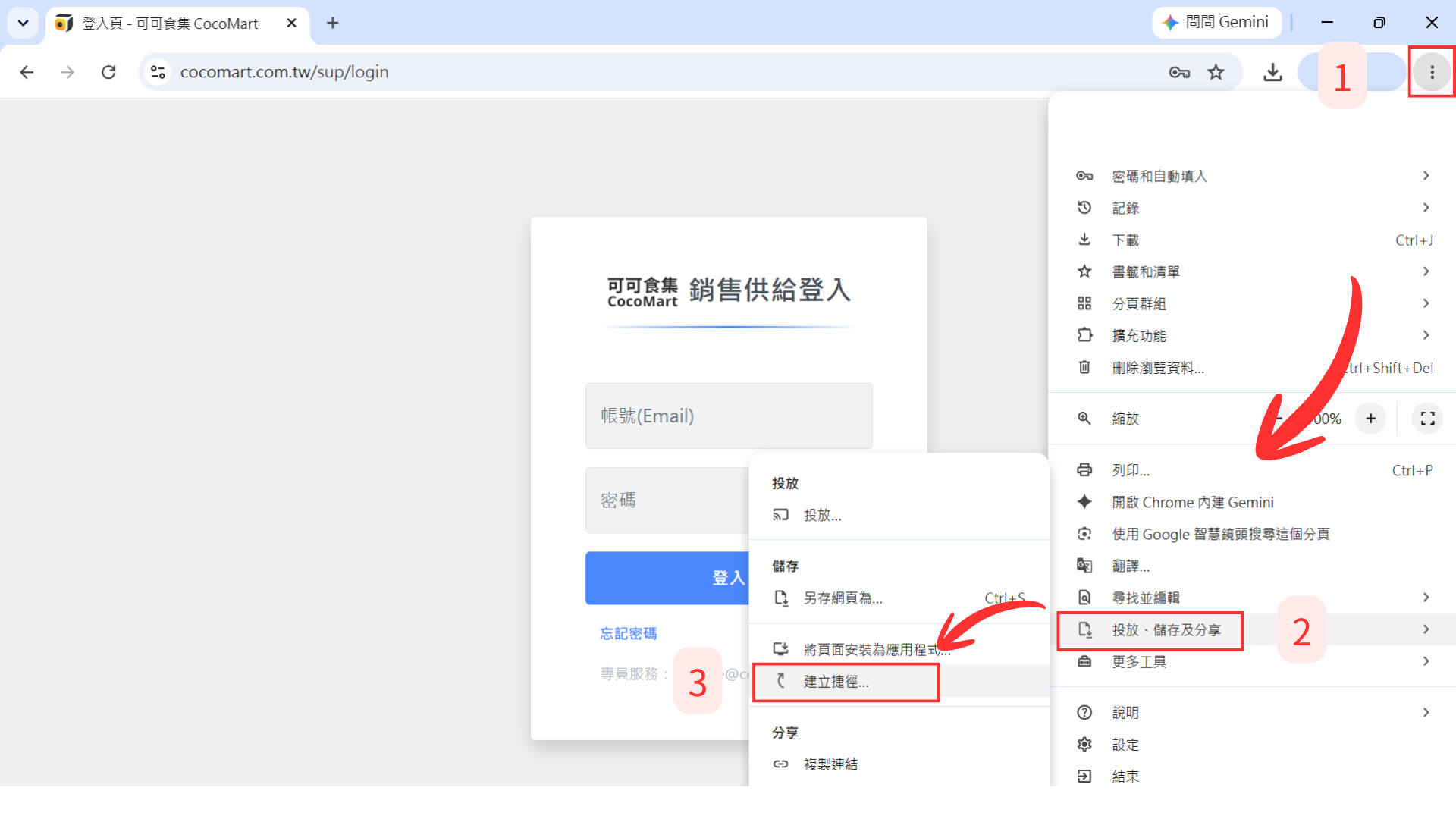This screenshot has height=819, width=1456.
Task: Expand History submenu chevron
Action: coord(1426,208)
